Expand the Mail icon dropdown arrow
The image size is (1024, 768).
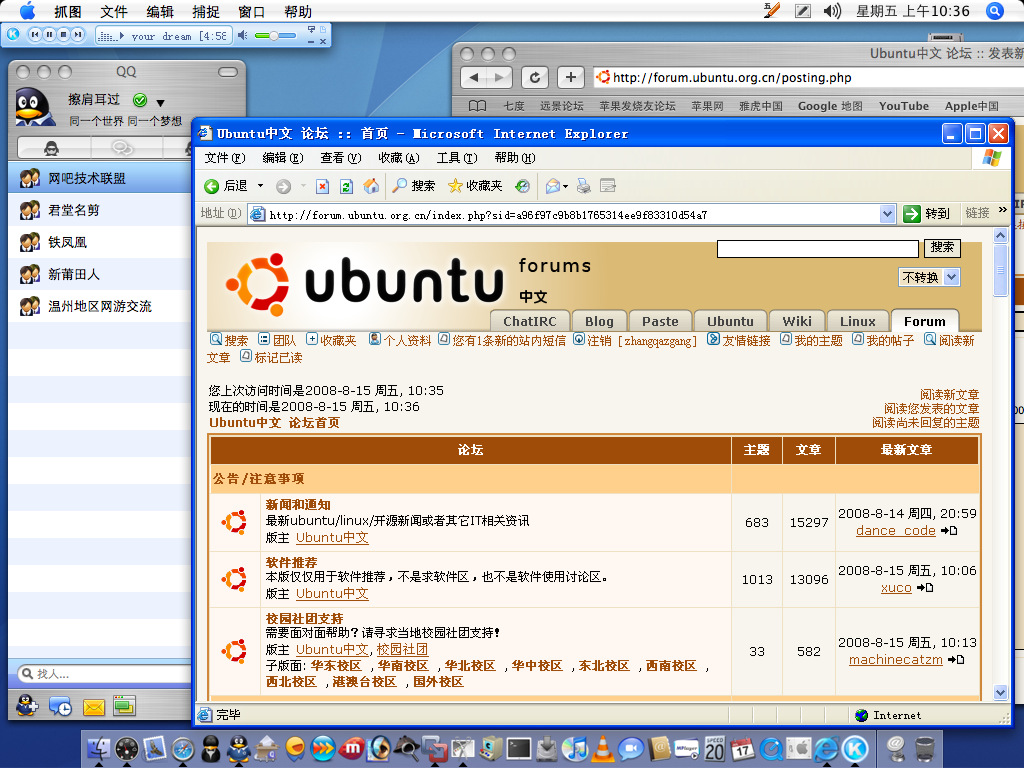[566, 187]
